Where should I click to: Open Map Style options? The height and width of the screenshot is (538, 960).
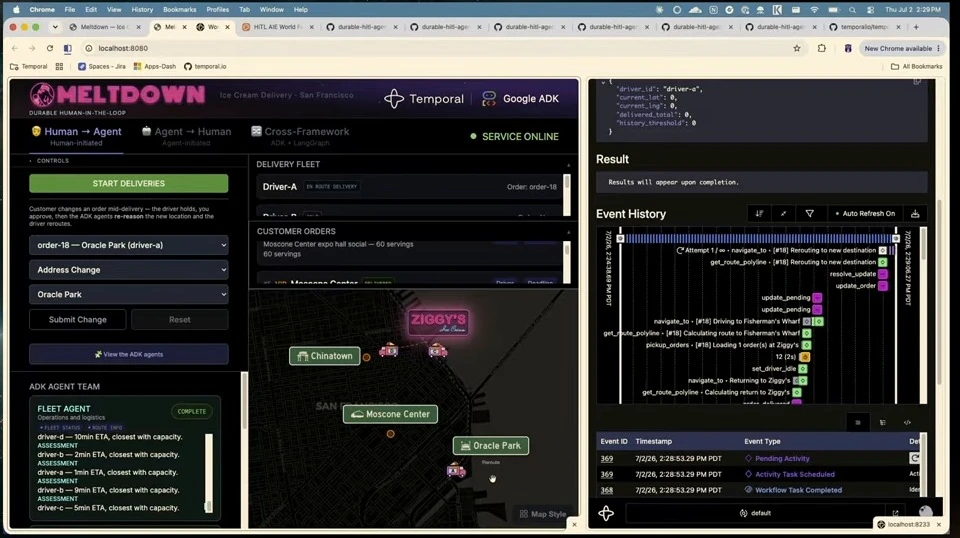pyautogui.click(x=542, y=514)
